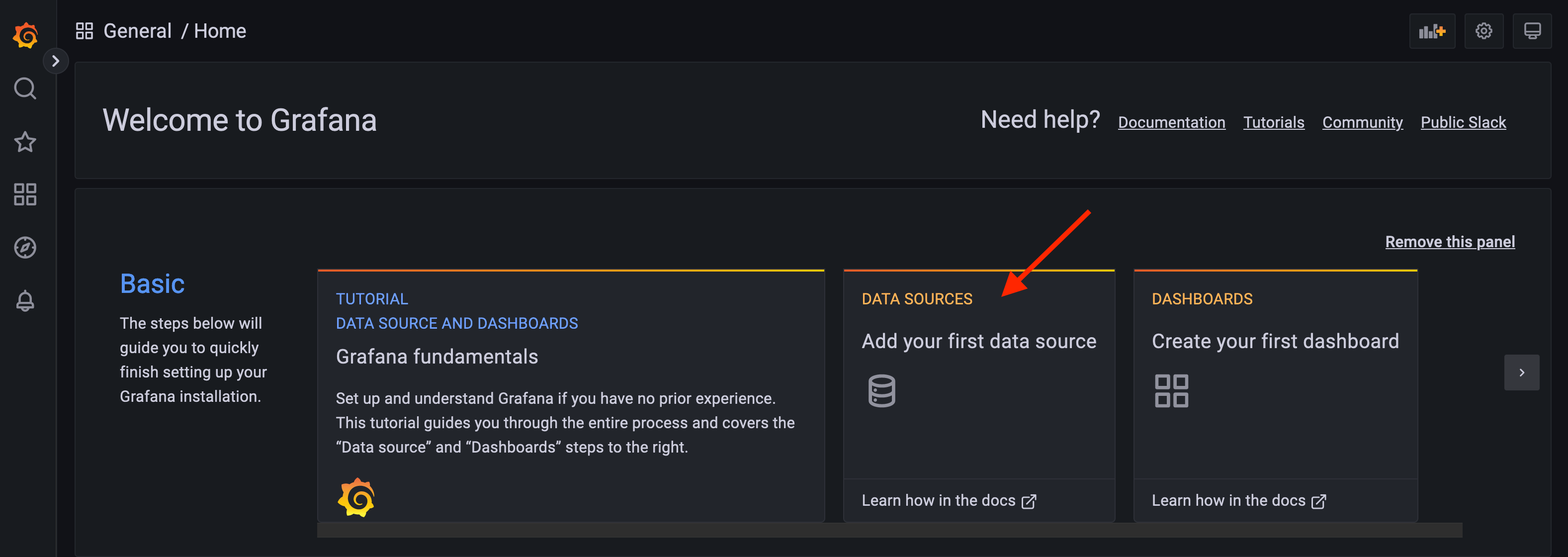Open the Dashboards grid sidebar icon

pyautogui.click(x=25, y=195)
